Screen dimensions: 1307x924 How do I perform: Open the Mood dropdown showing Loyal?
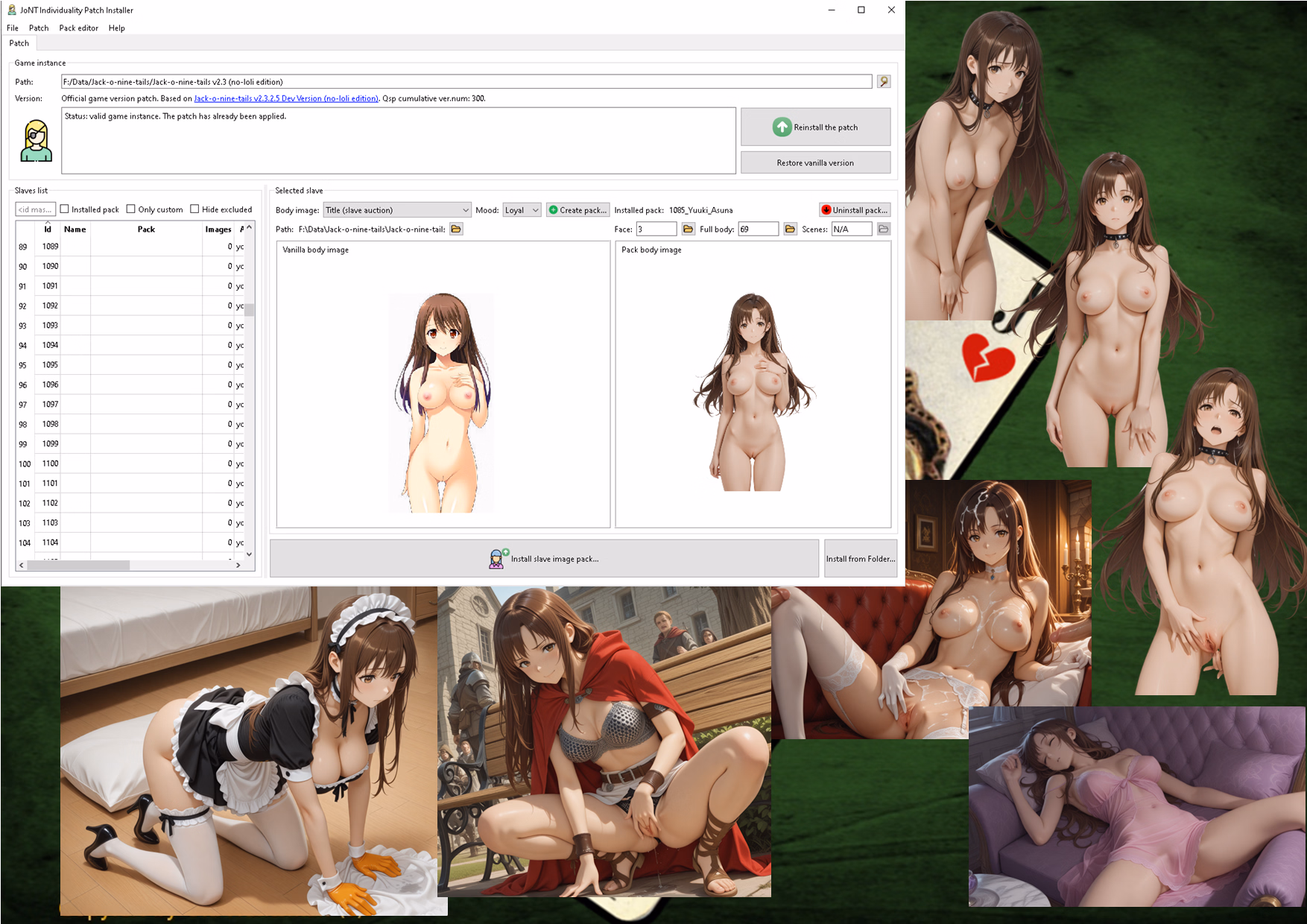[x=535, y=210]
